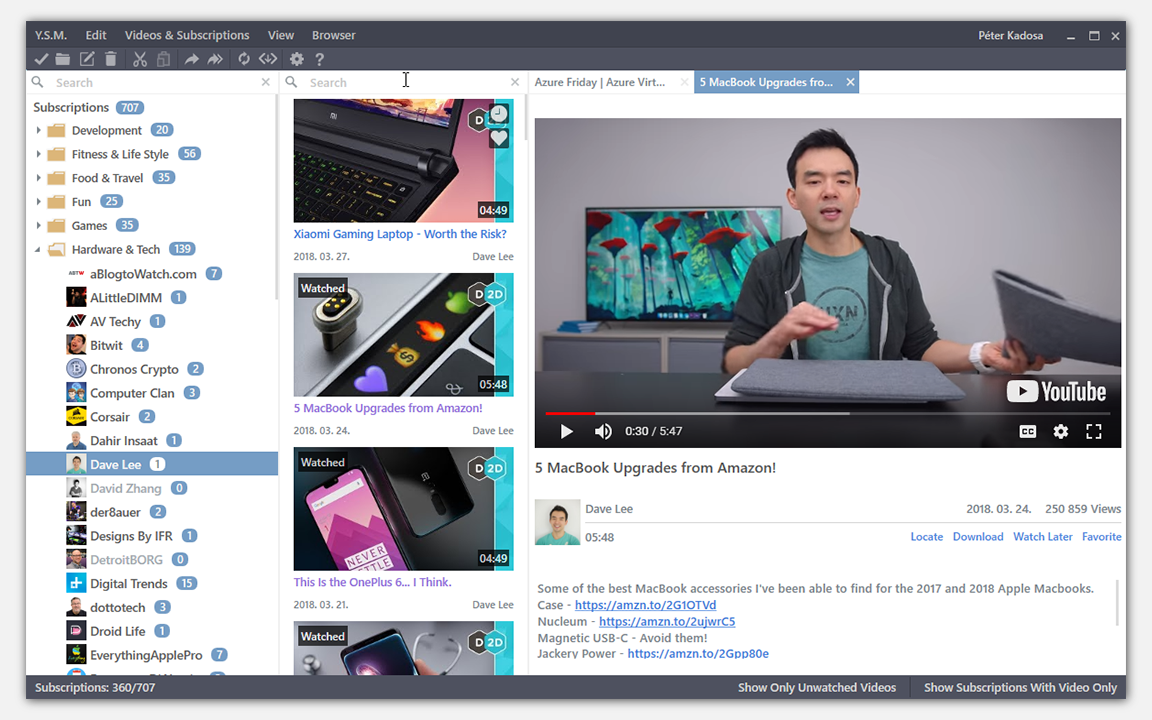Open YouTube player settings gear
This screenshot has width=1152, height=720.
coord(1060,431)
